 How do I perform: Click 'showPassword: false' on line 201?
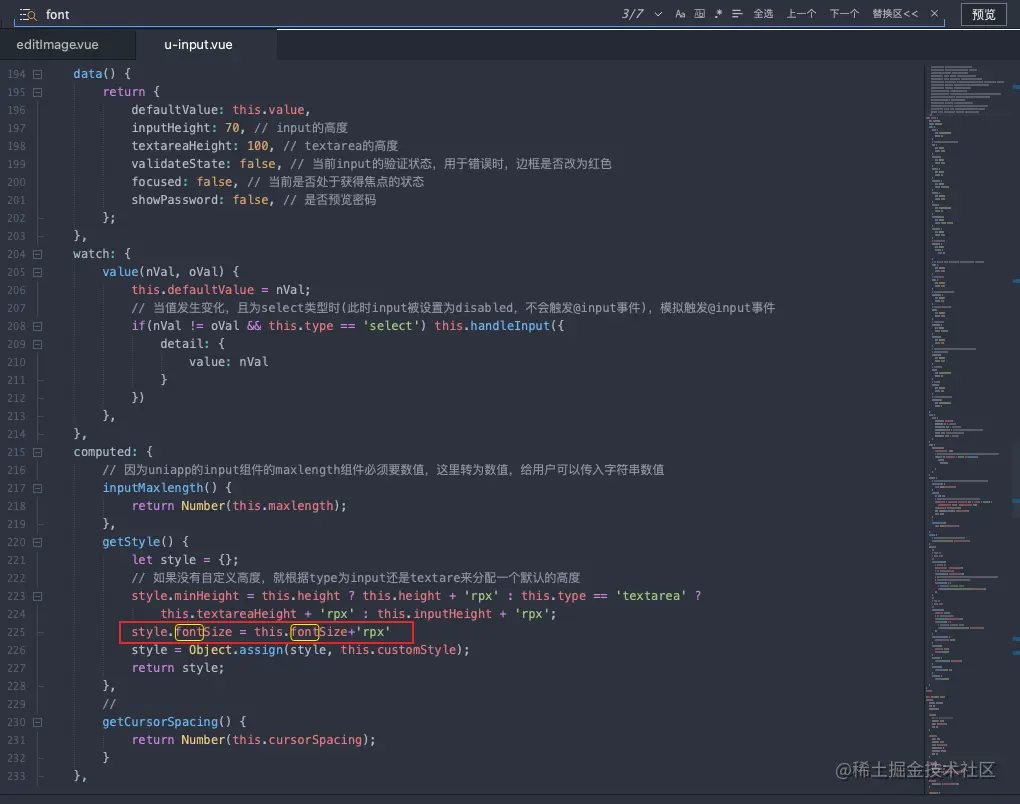pyautogui.click(x=200, y=200)
